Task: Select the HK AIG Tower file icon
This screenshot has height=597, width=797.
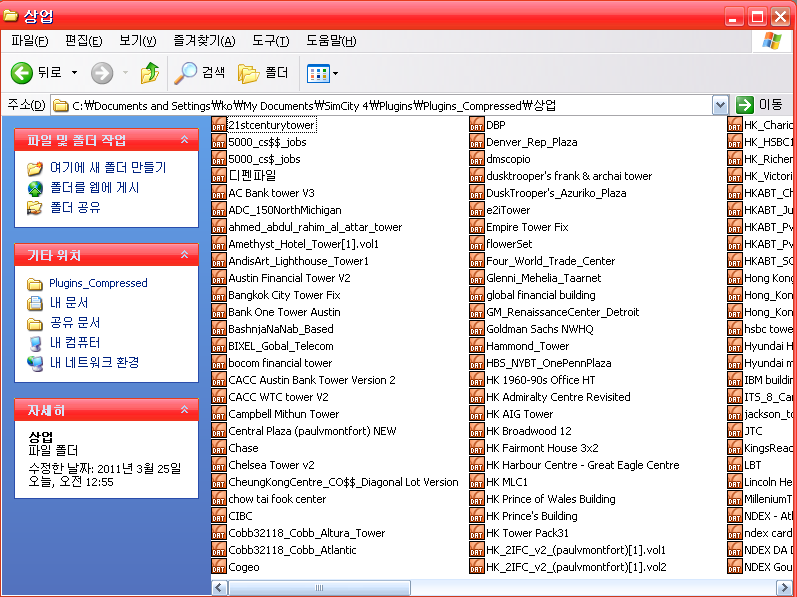Action: coord(477,414)
